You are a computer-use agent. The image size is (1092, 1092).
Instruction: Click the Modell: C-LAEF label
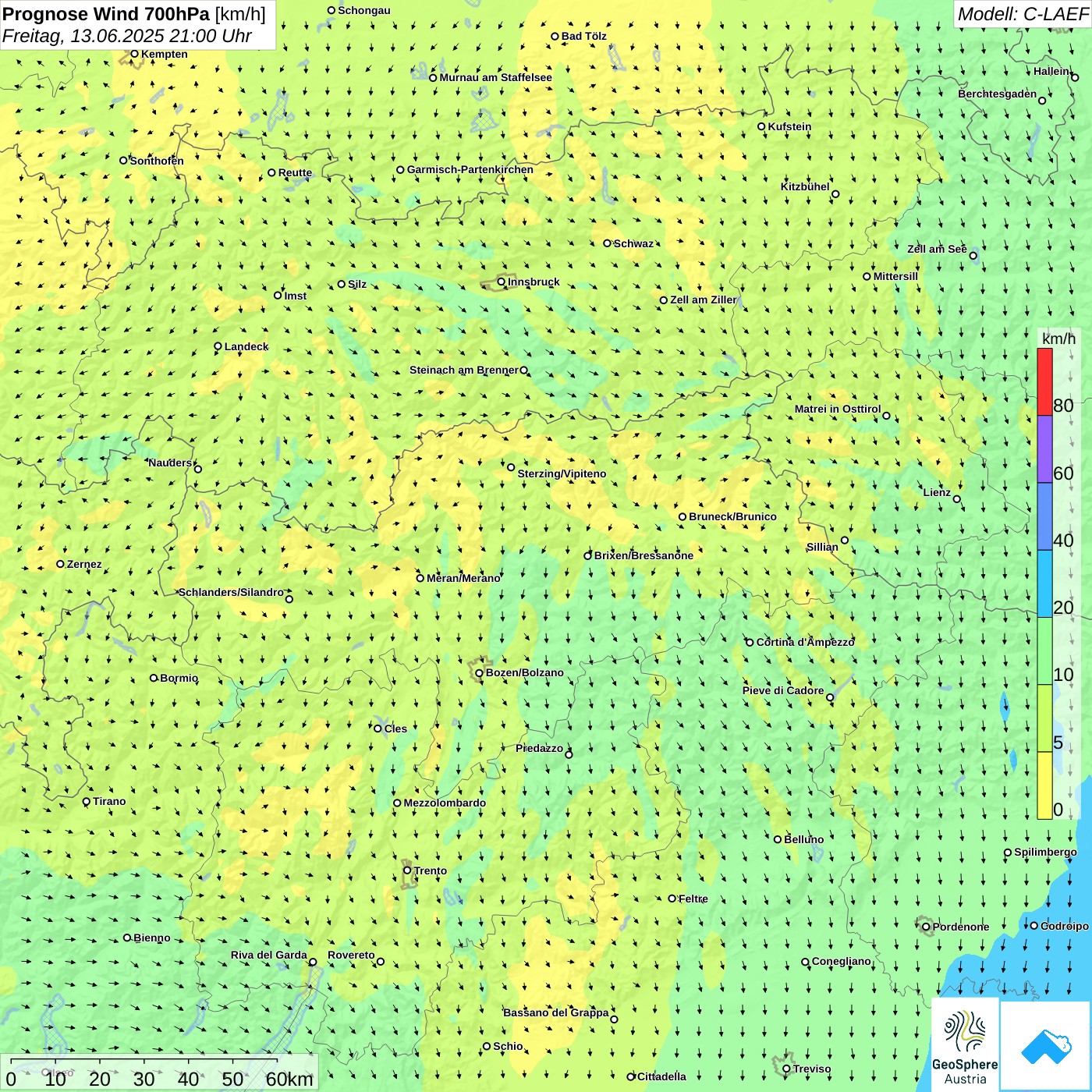[1023, 14]
